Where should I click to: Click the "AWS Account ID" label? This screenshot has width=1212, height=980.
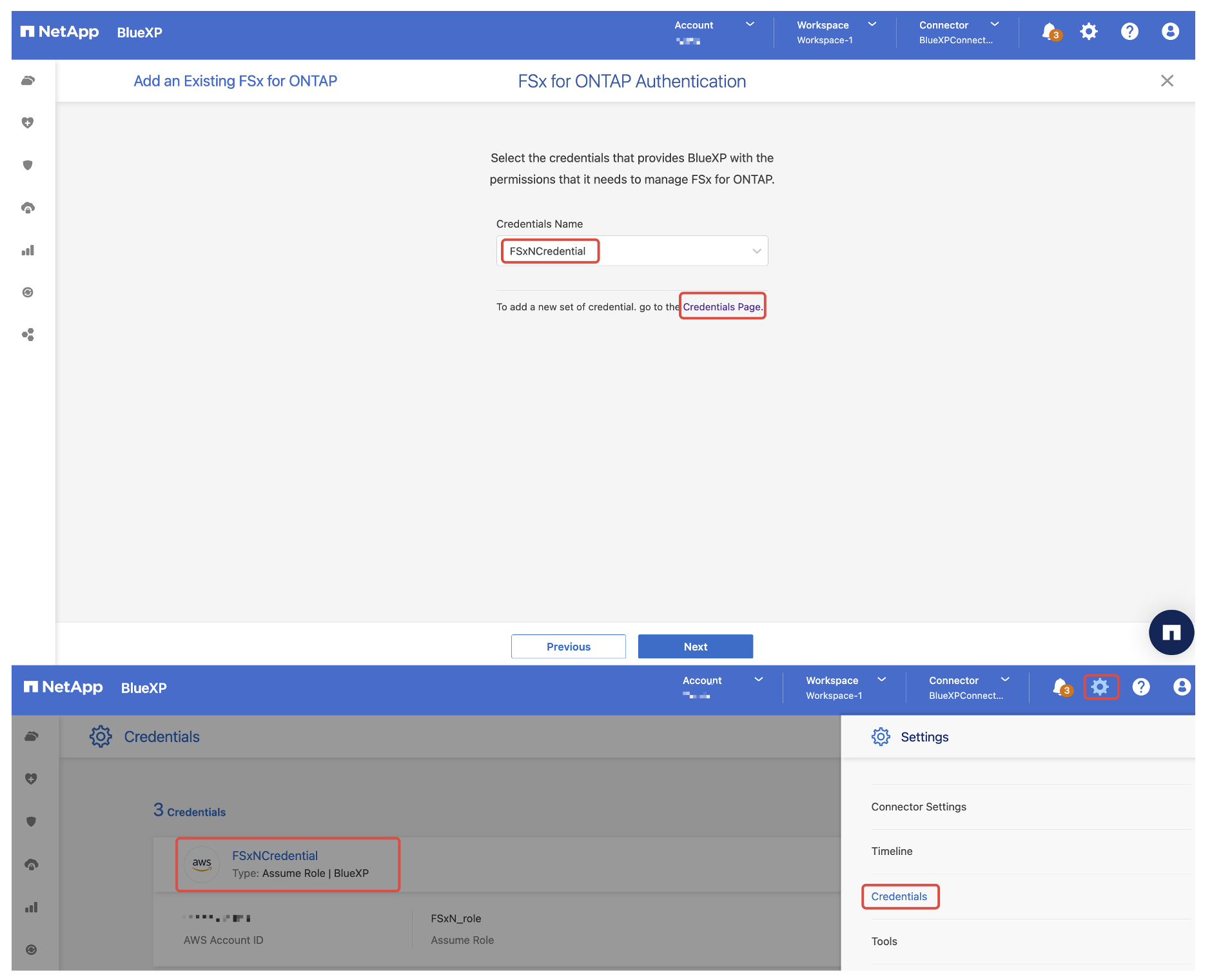click(x=223, y=940)
